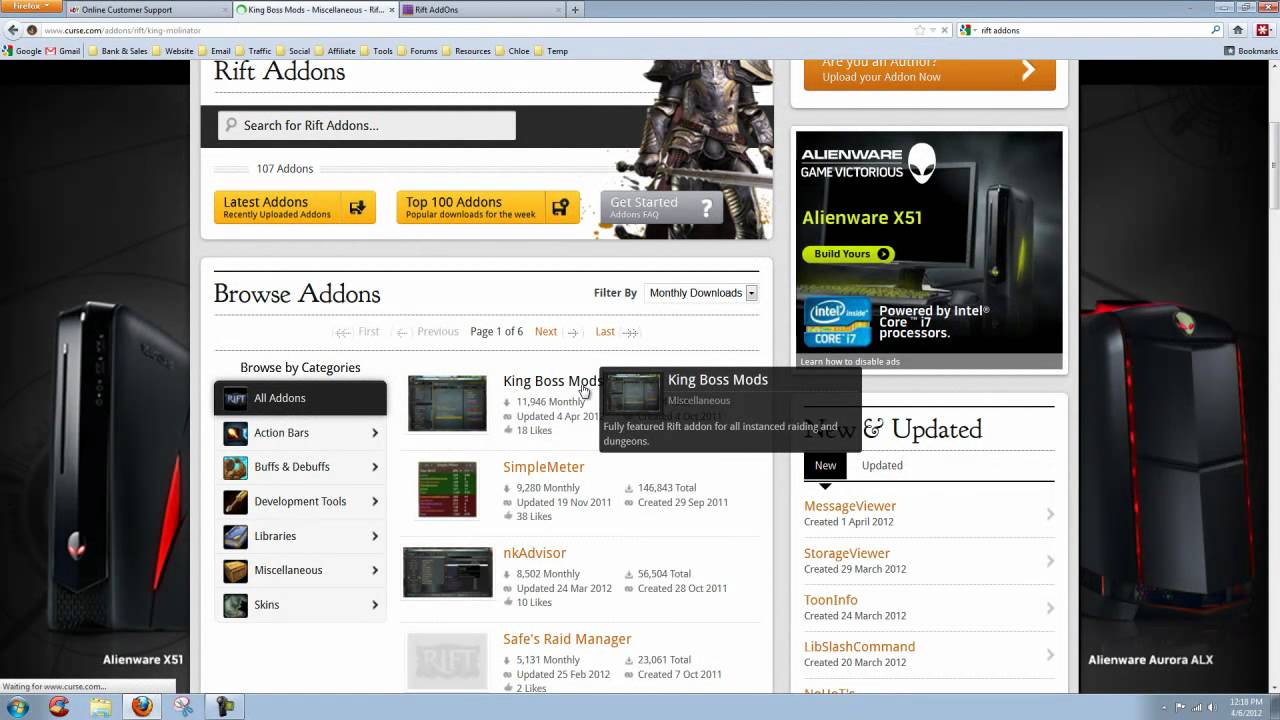
Task: Click the Miscellaneous category icon
Action: click(235, 570)
